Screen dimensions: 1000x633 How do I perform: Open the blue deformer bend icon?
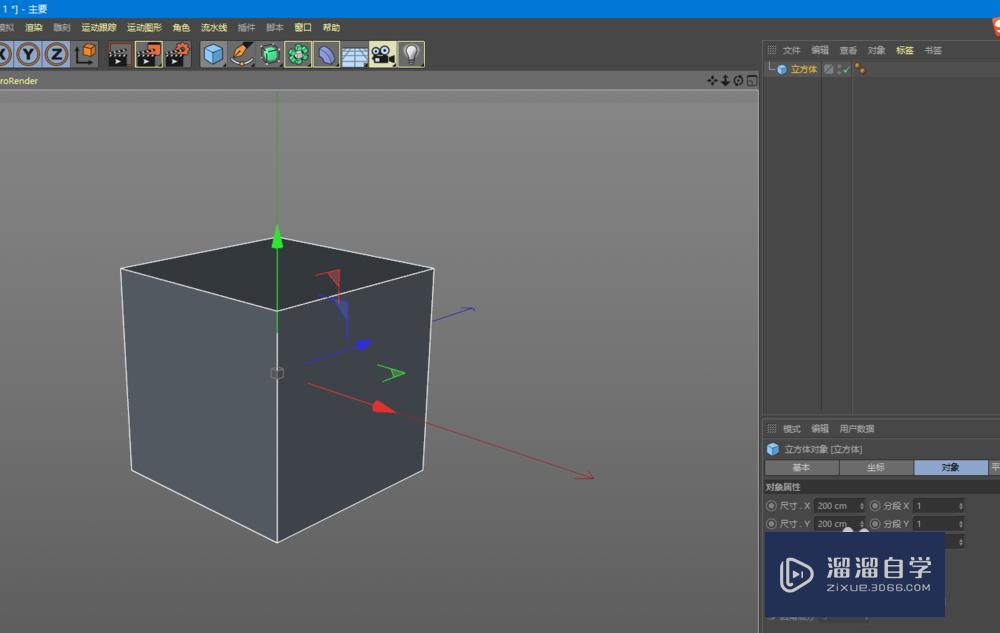point(326,54)
